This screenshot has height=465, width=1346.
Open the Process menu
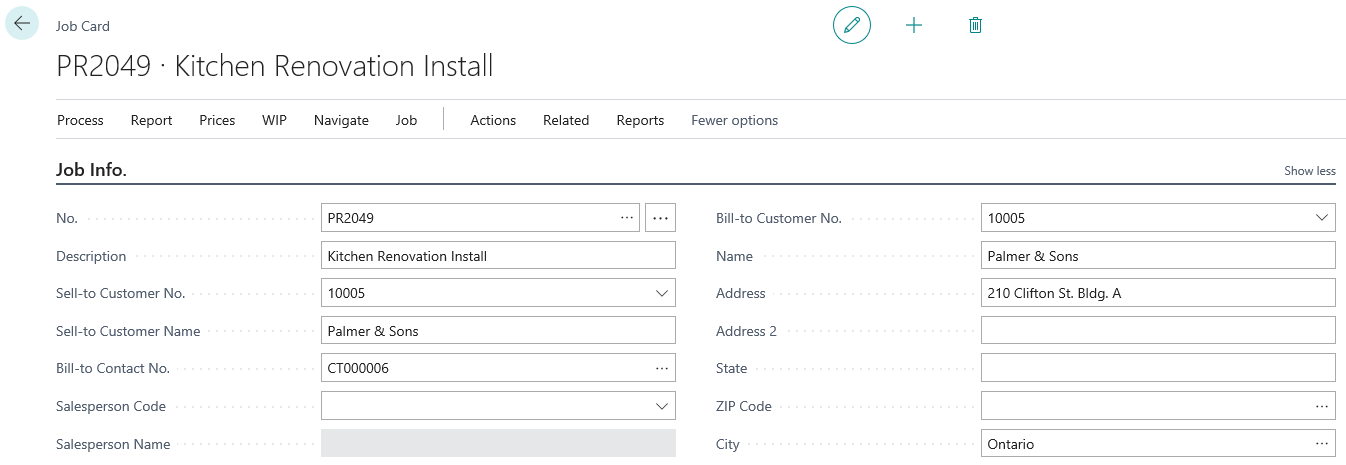tap(80, 120)
